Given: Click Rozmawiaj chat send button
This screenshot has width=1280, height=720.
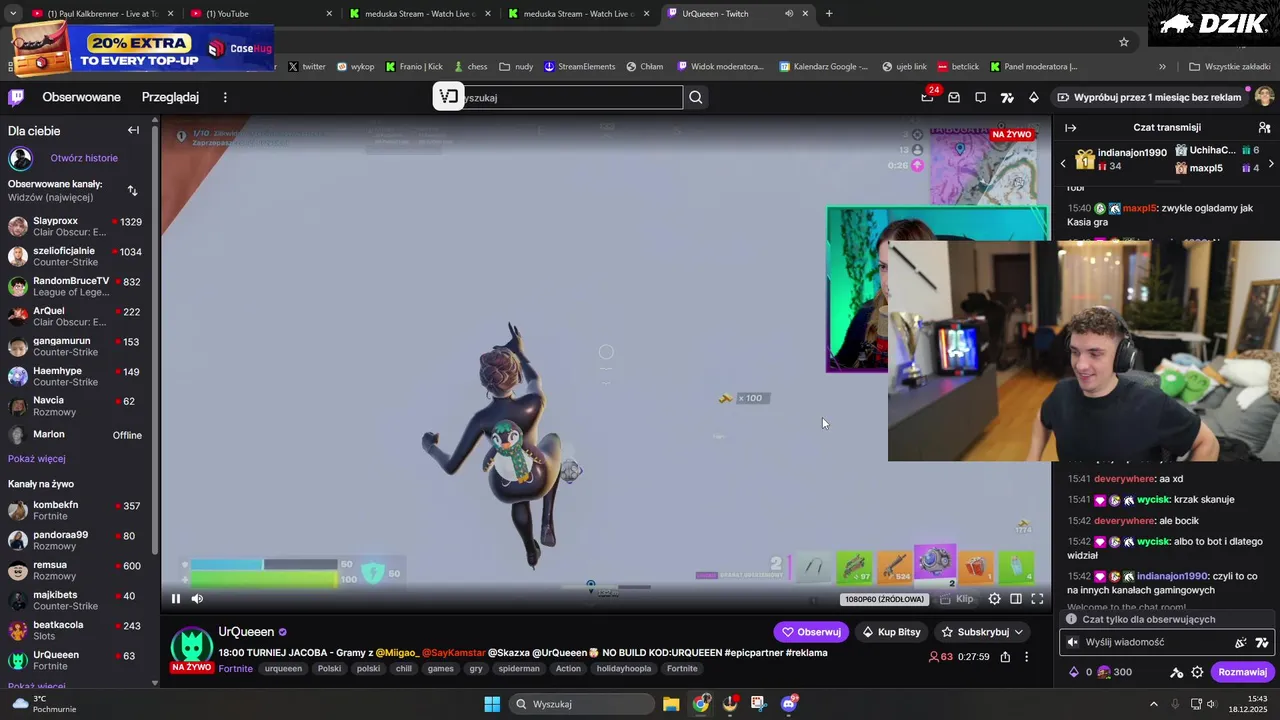Looking at the screenshot, I should 1242,672.
